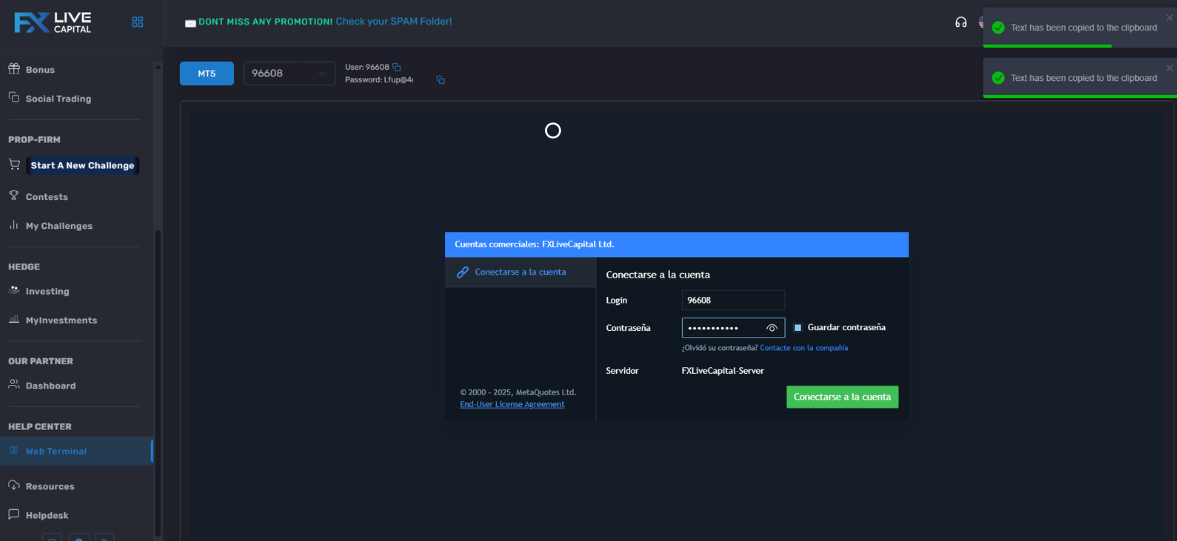This screenshot has width=1177, height=541.
Task: Click the chat bubble icon beside Helpdesk
Action: pyautogui.click(x=14, y=515)
